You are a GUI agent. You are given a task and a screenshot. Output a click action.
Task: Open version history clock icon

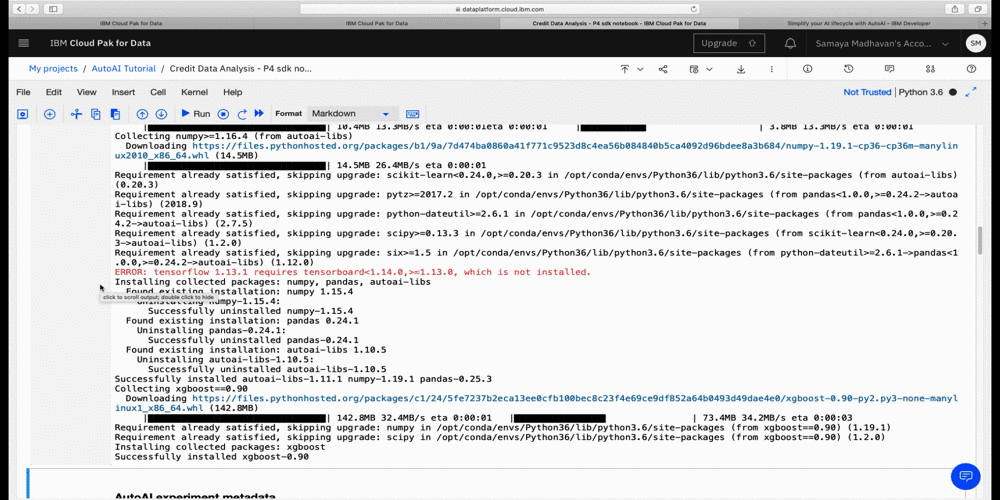click(848, 69)
